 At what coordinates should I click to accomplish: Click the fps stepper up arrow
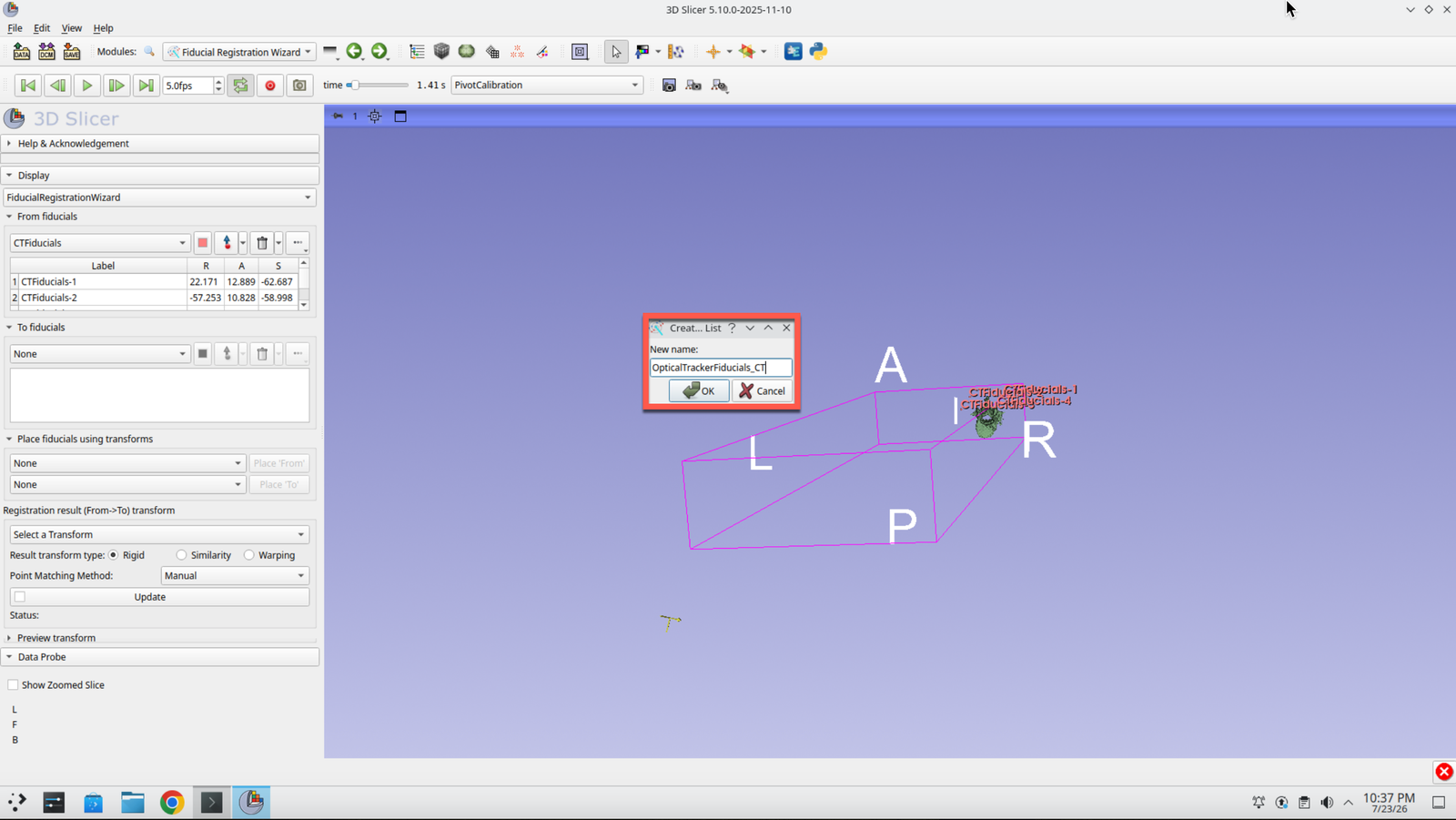(x=218, y=81)
